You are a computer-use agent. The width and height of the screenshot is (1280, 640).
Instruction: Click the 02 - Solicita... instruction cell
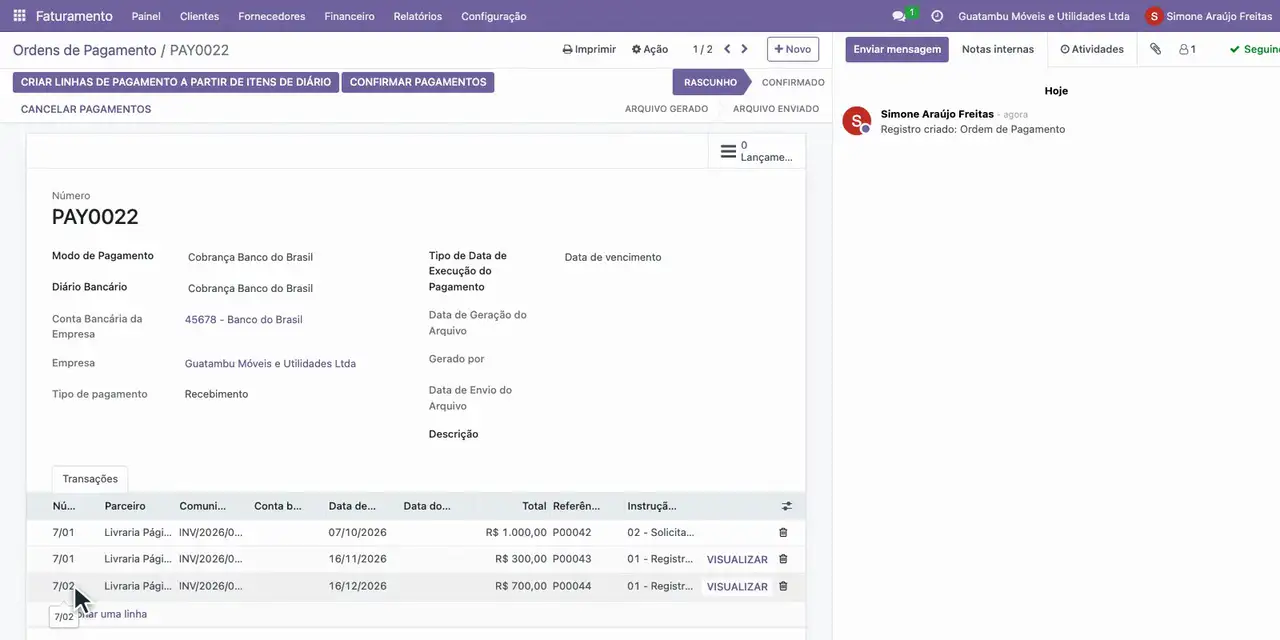(660, 533)
